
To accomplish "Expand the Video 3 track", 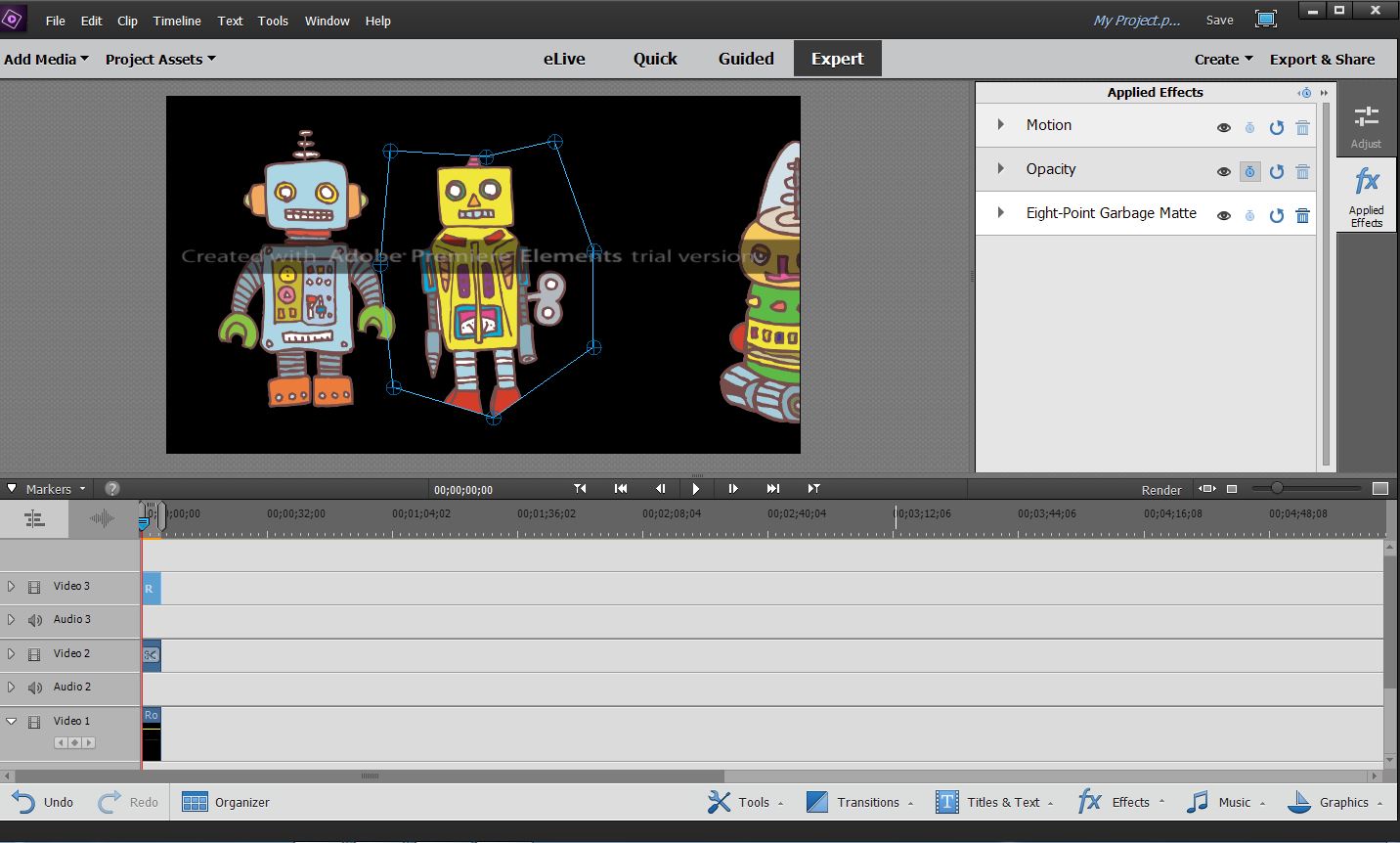I will [x=11, y=587].
